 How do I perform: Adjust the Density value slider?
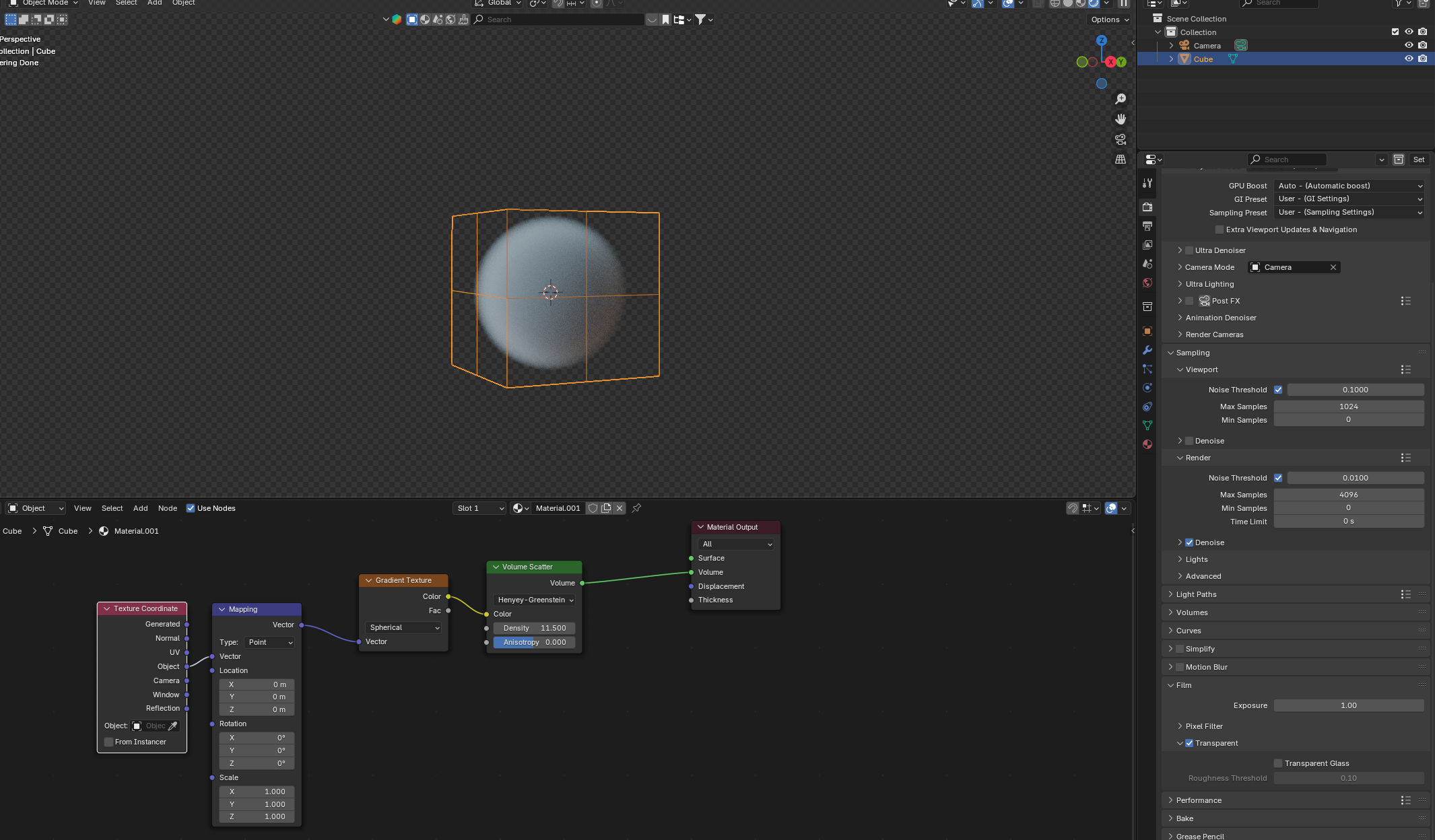(x=535, y=628)
